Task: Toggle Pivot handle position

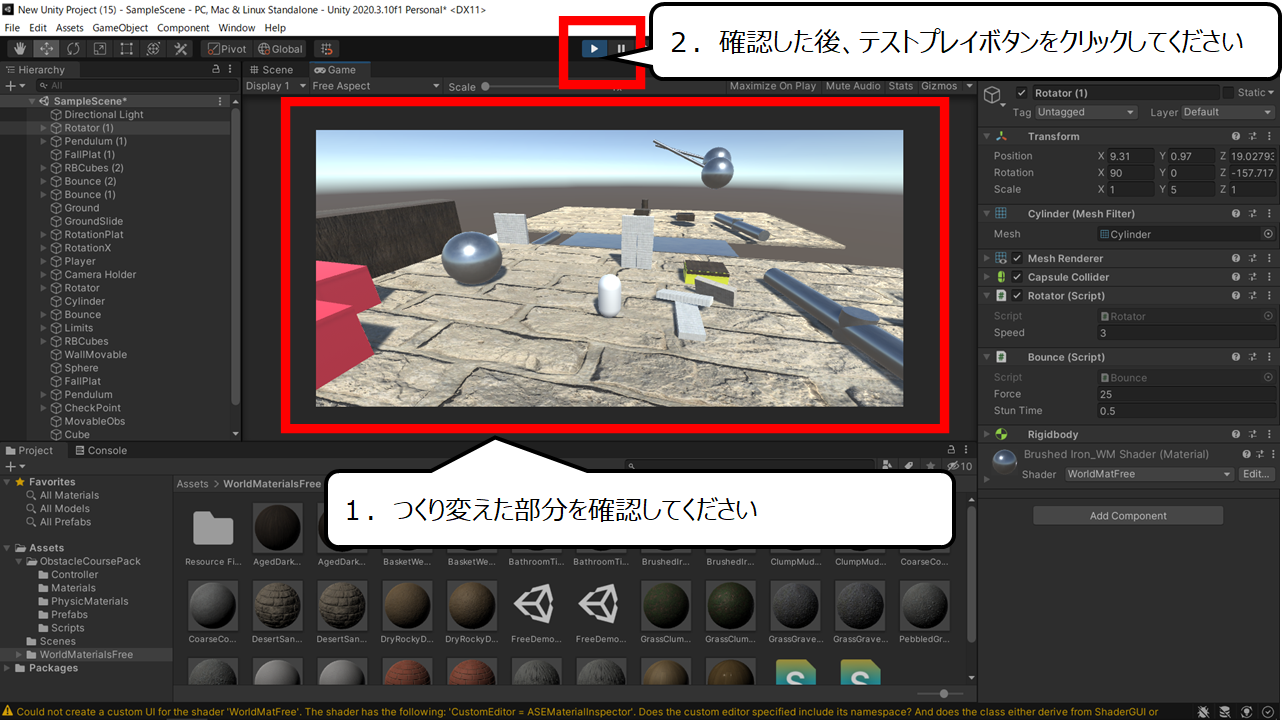Action: point(226,48)
